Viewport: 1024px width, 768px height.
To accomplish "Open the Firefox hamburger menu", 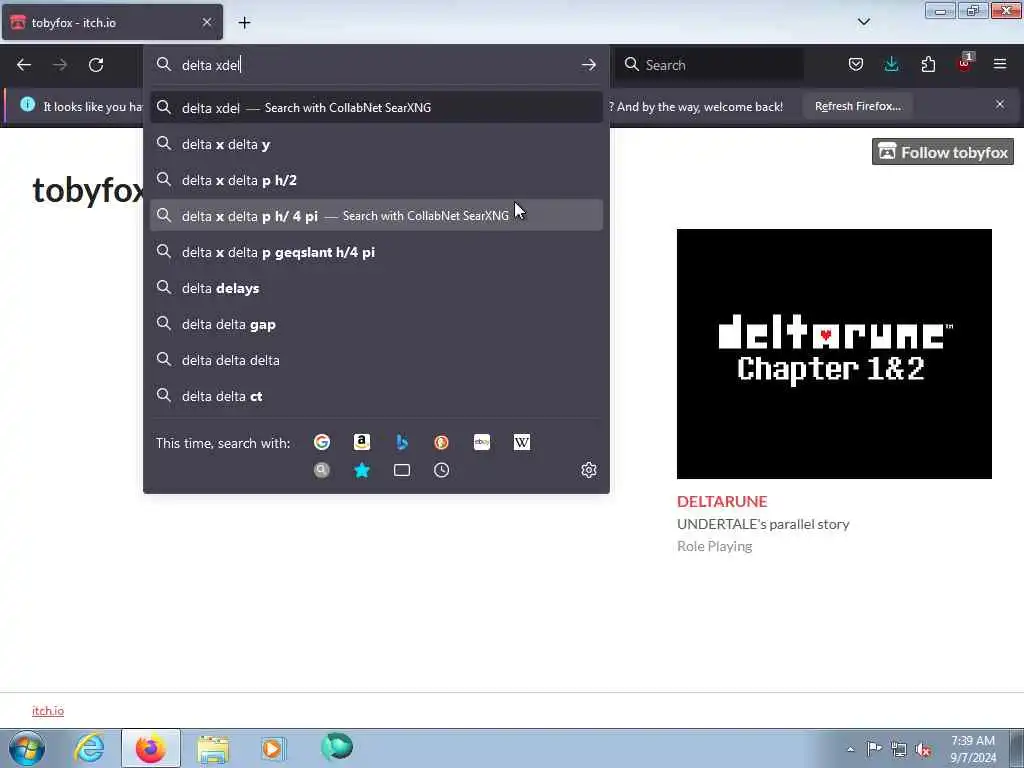I will pyautogui.click(x=1000, y=64).
